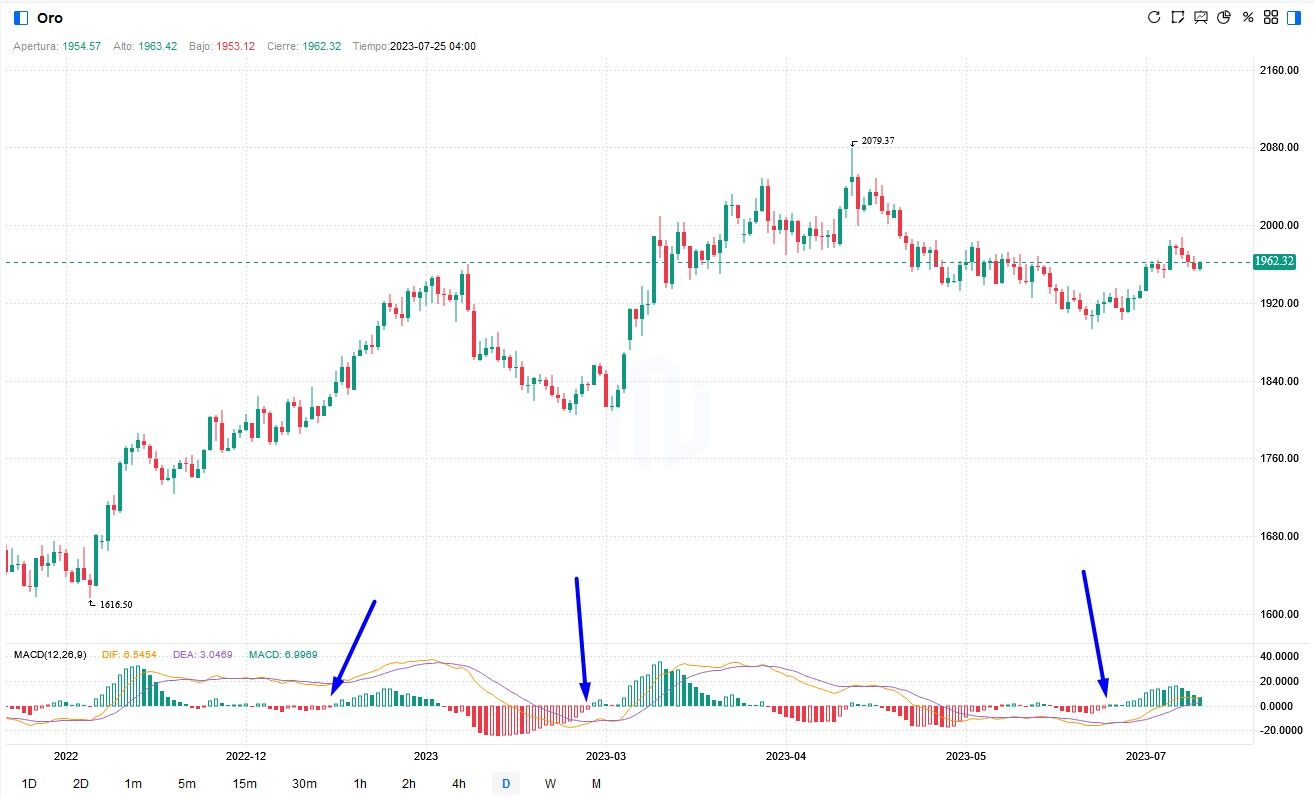Image resolution: width=1314 pixels, height=798 pixels.
Task: Select the active D daily timeframe
Action: point(506,784)
